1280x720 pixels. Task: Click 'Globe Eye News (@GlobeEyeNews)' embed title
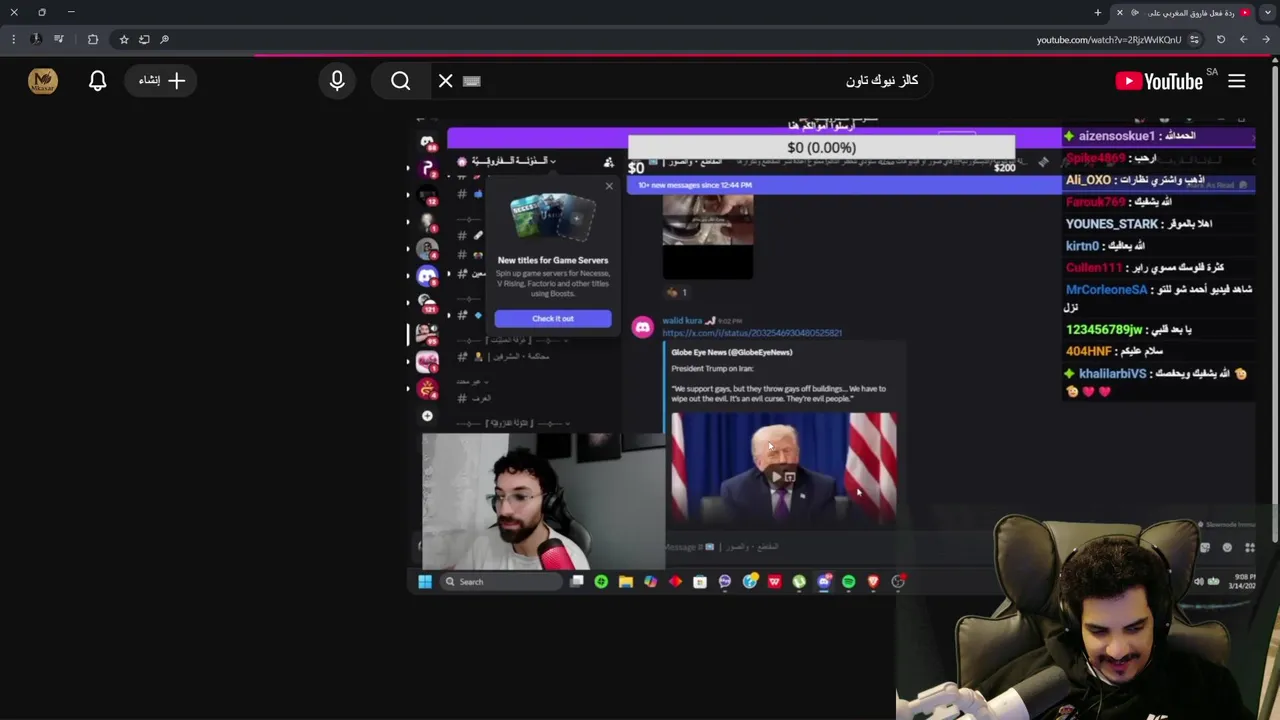[732, 352]
